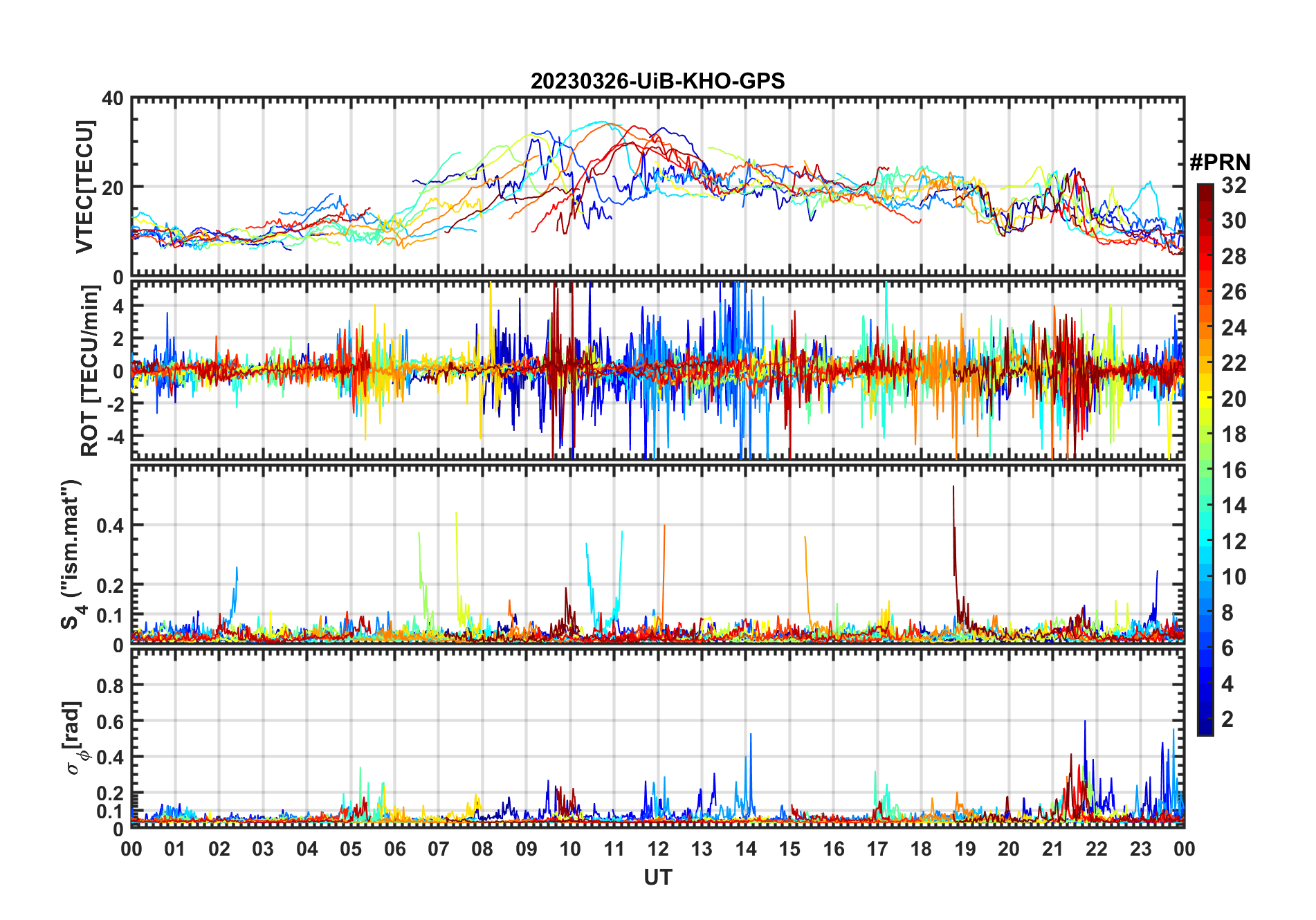Viewport: 1316px width, 920px height.
Task: Click the UT x-axis label
Action: pos(657,877)
